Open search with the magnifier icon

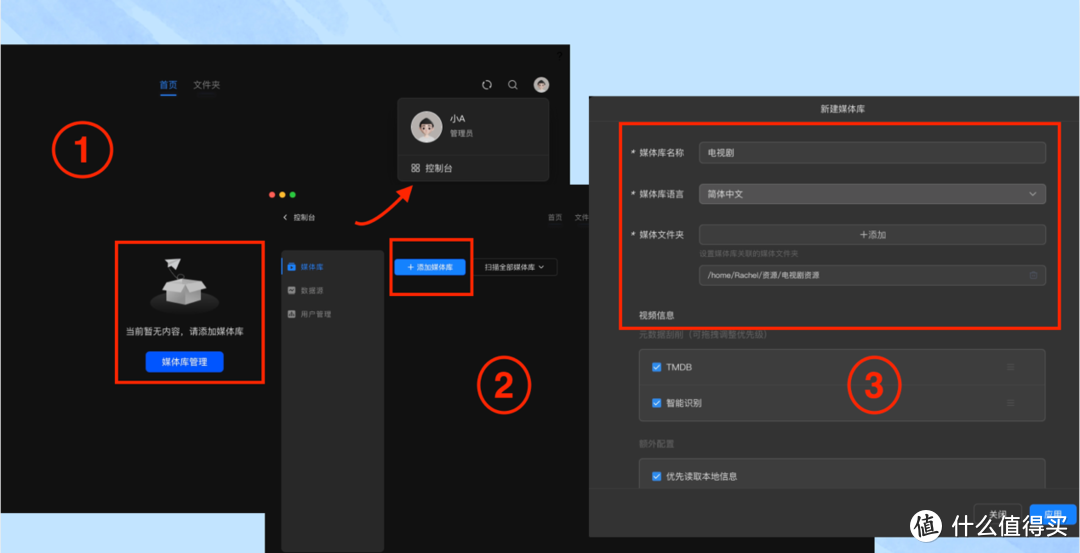tap(512, 85)
